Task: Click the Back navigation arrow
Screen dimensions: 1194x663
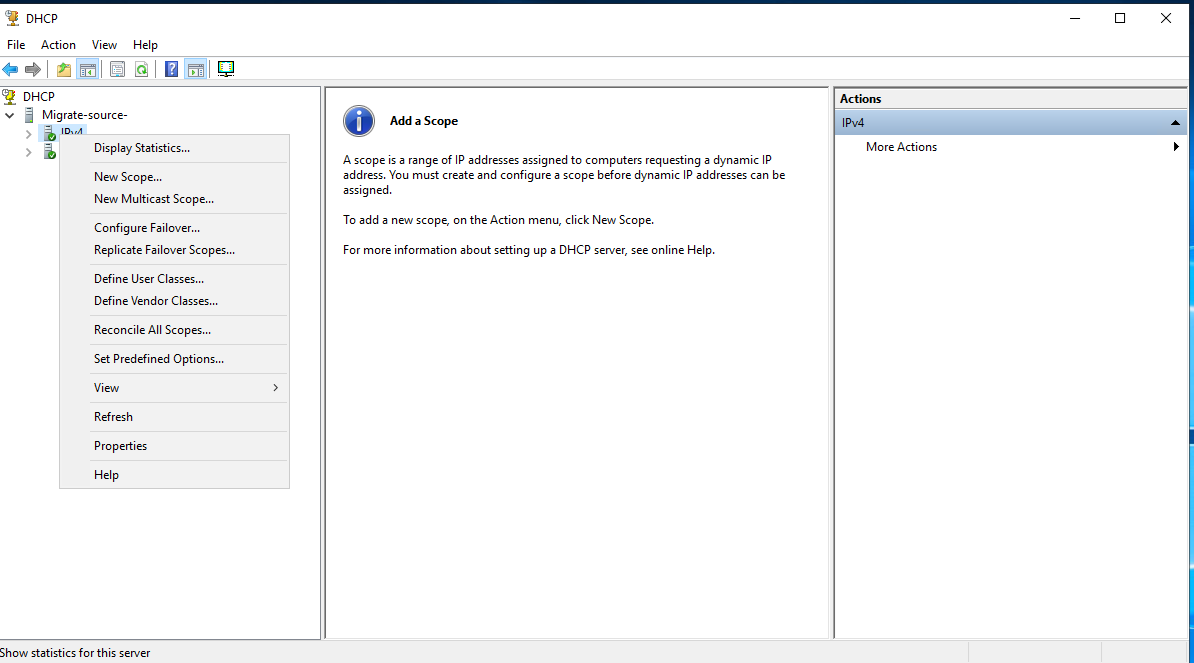Action: (10, 68)
